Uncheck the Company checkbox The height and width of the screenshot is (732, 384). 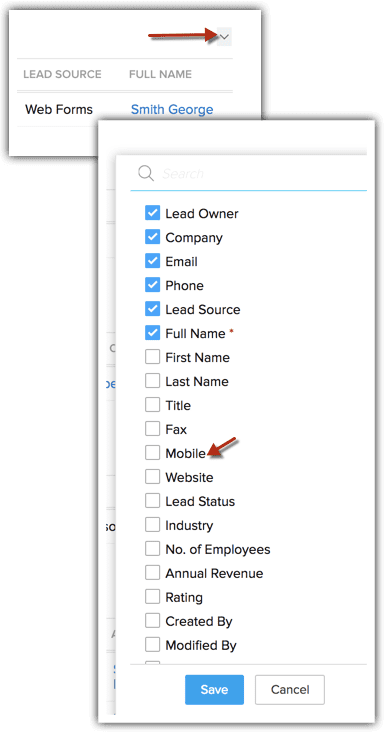tap(152, 237)
